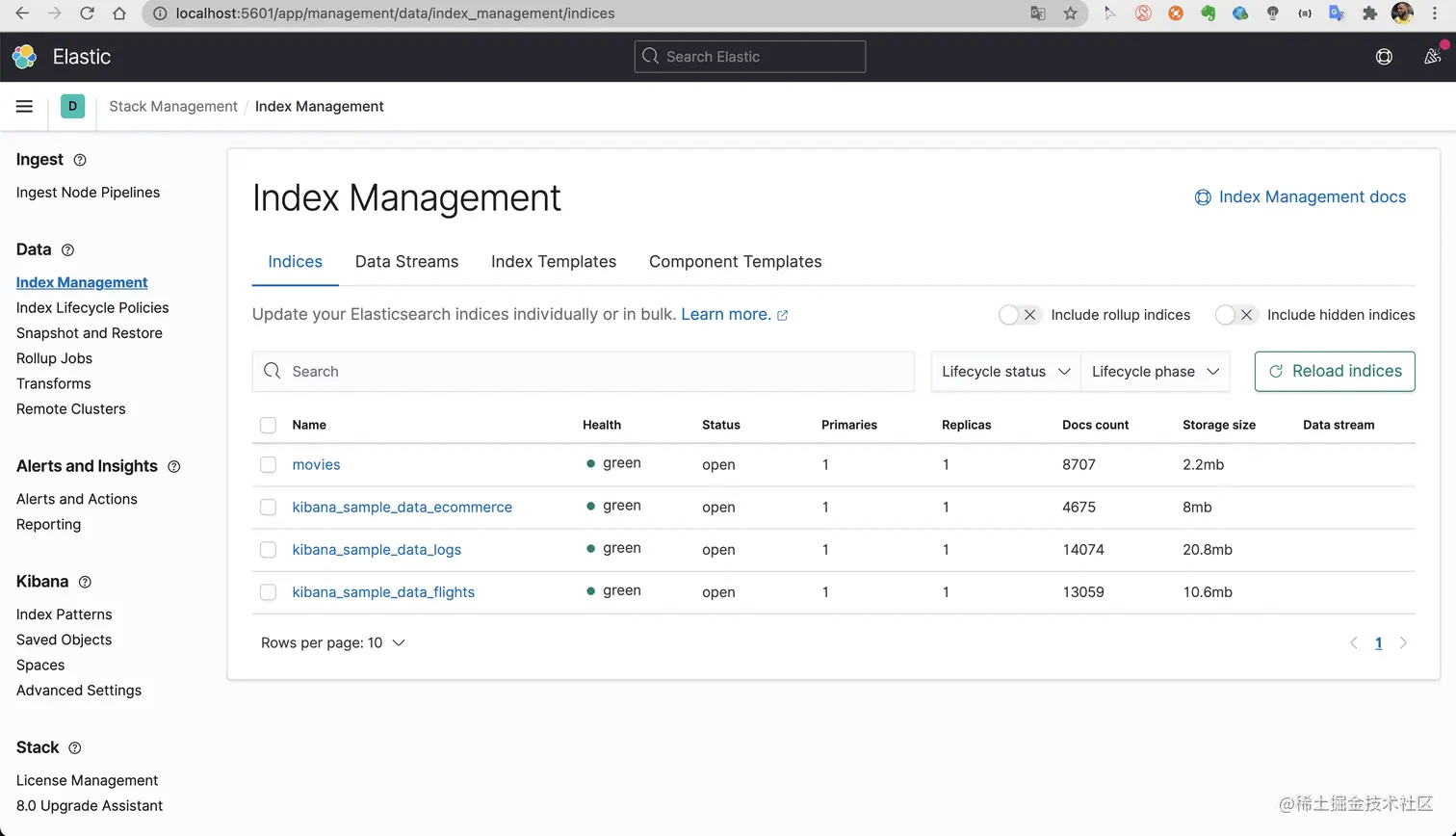Open Index Lifecycle Policies in sidebar
Screen dimensions: 1456x836
point(92,308)
